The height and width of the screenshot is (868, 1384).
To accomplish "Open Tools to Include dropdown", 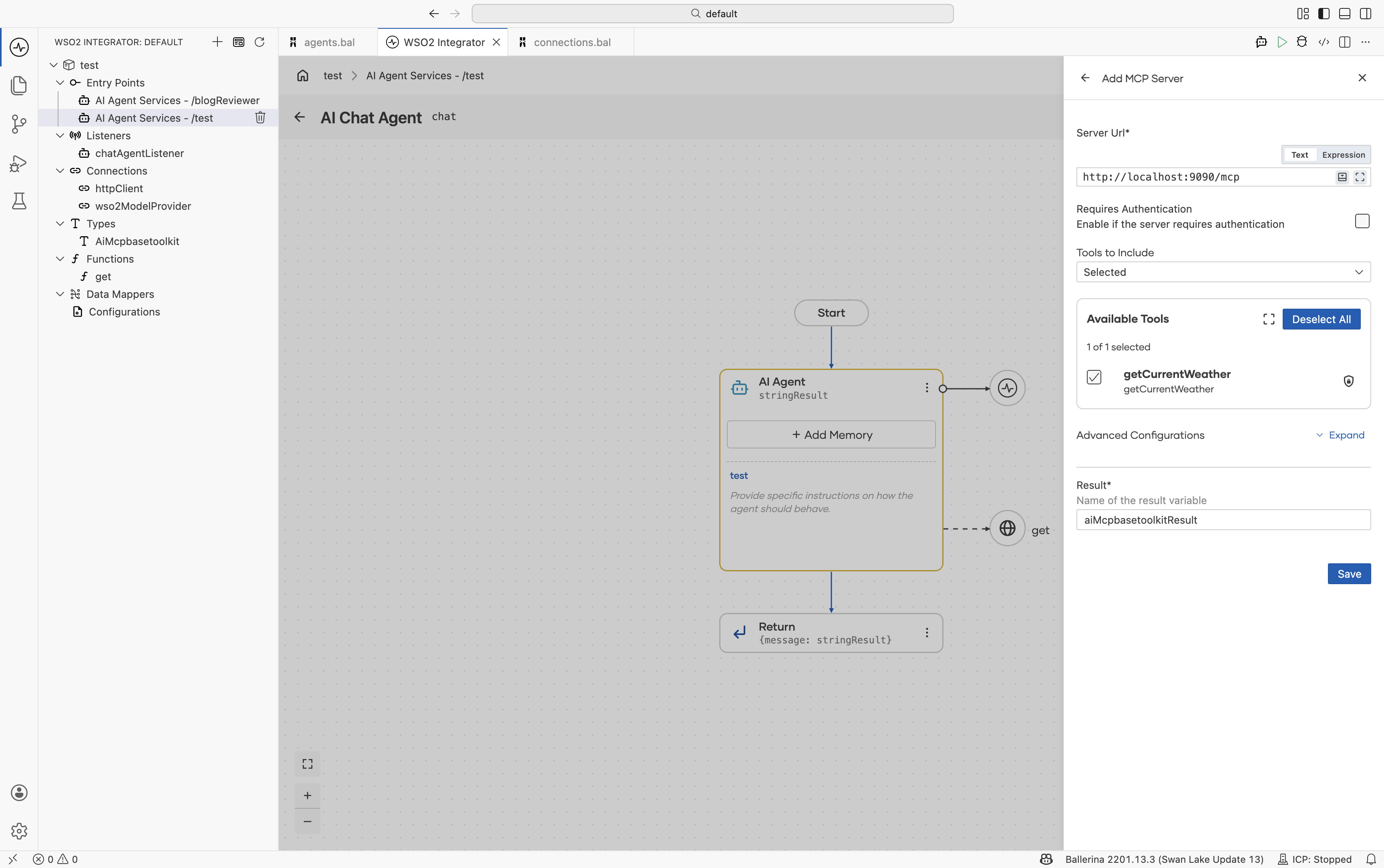I will [1223, 272].
